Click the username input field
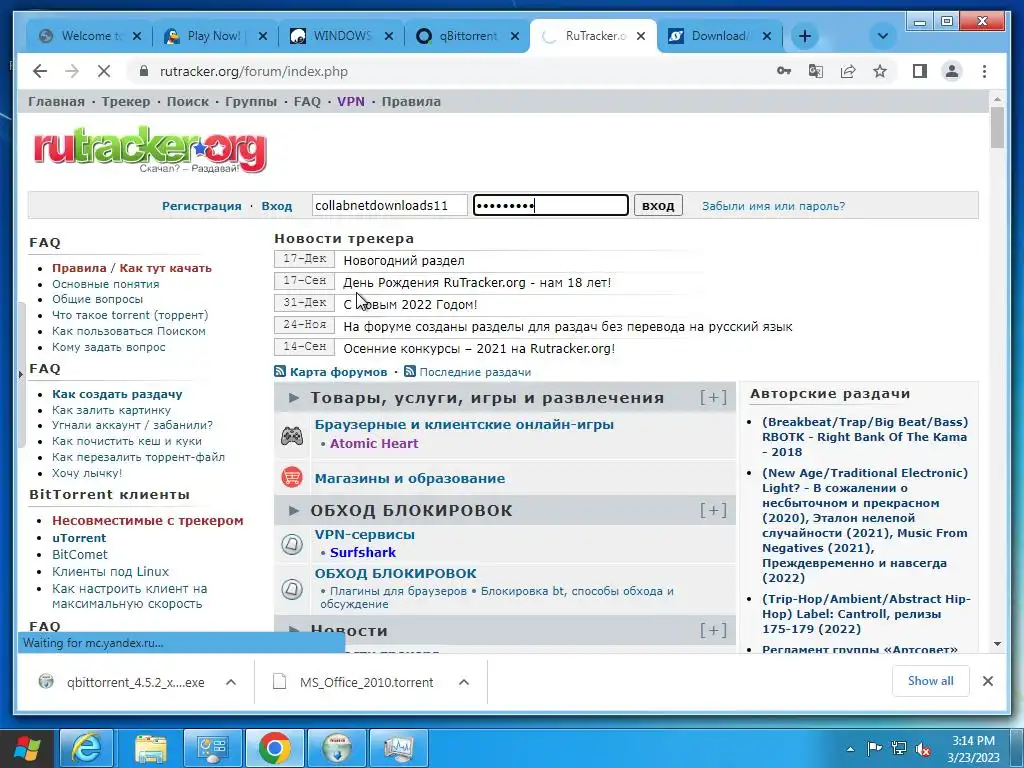 point(390,205)
